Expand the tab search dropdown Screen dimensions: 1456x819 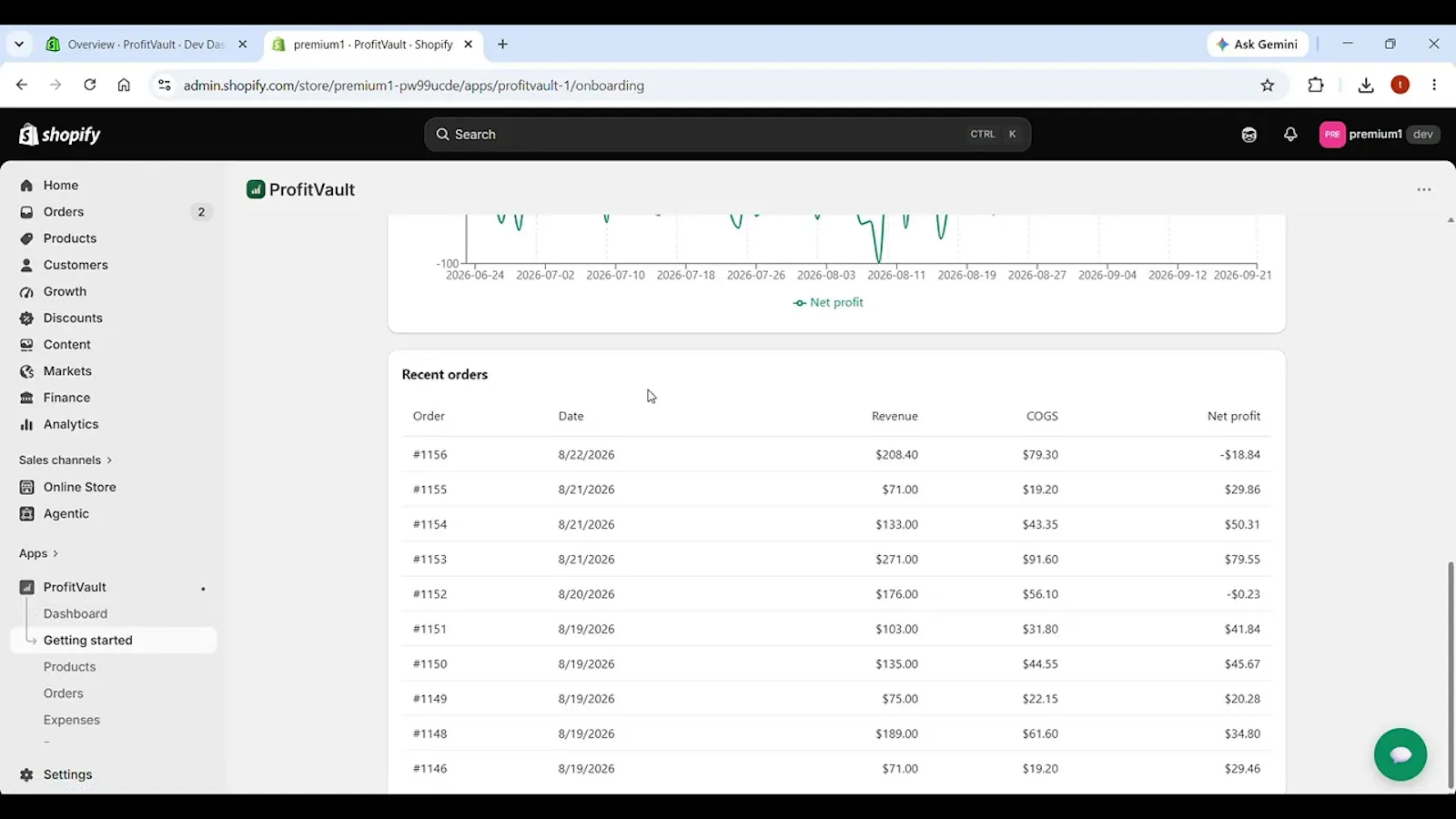(19, 44)
